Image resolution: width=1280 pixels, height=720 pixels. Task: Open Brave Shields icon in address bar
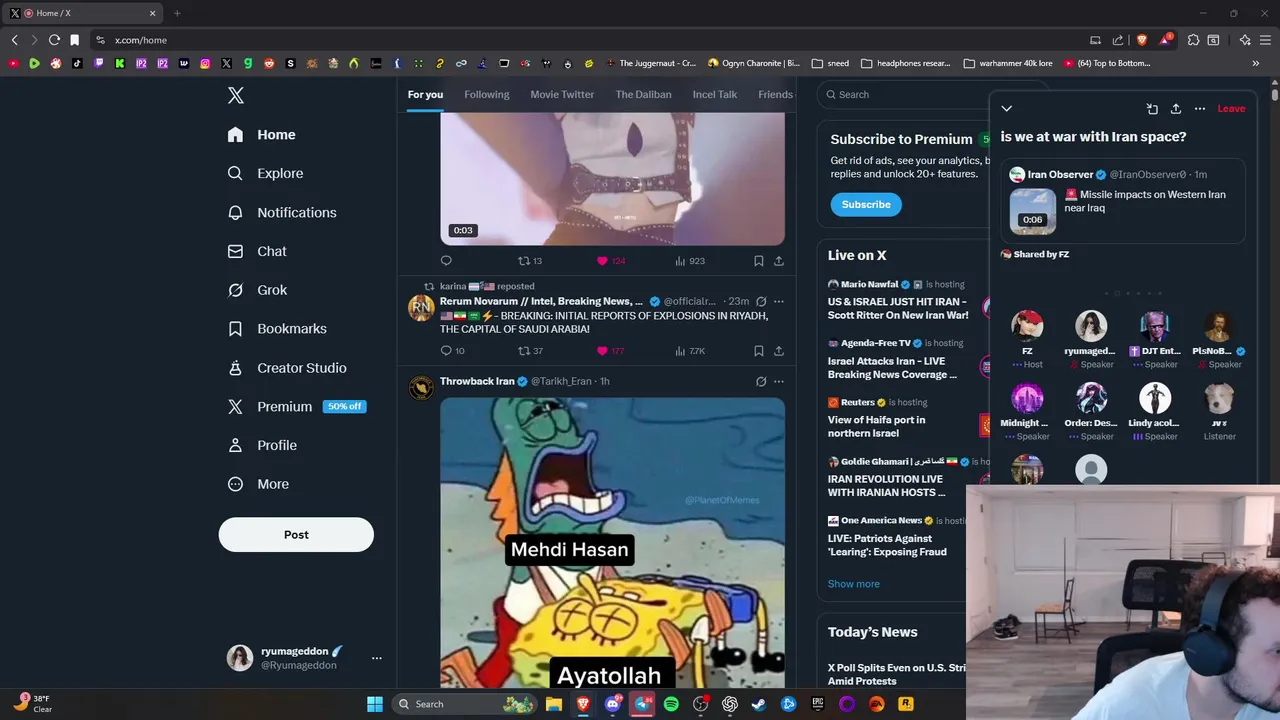coord(1142,40)
